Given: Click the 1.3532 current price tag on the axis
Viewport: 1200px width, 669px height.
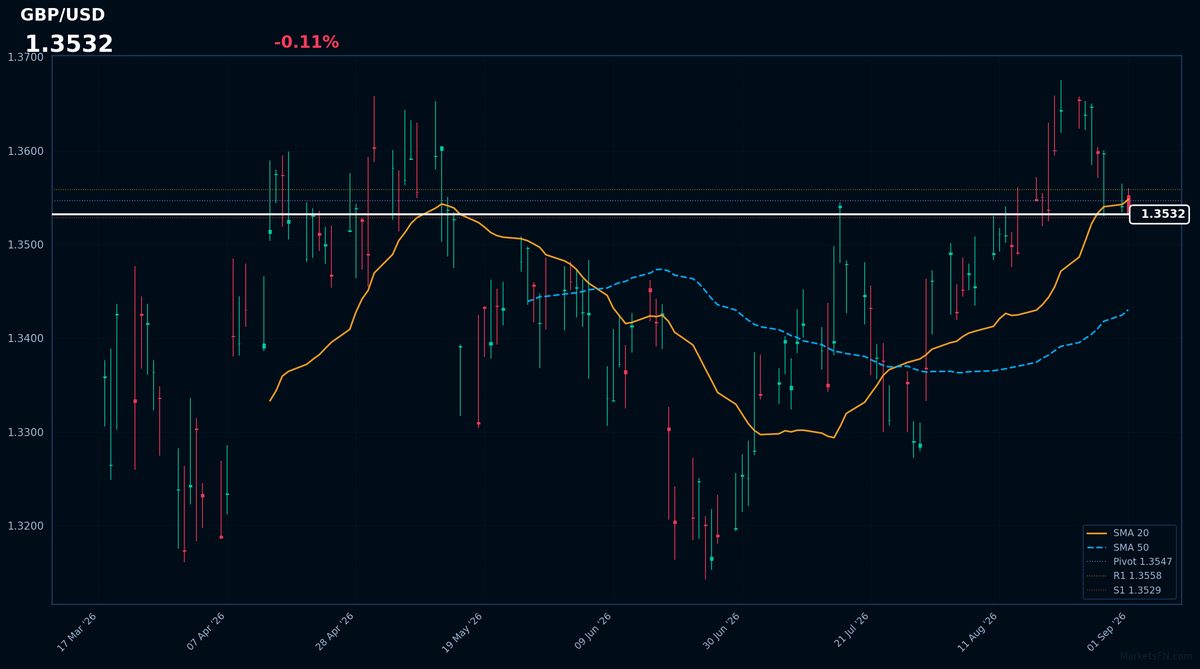Looking at the screenshot, I should [1159, 214].
